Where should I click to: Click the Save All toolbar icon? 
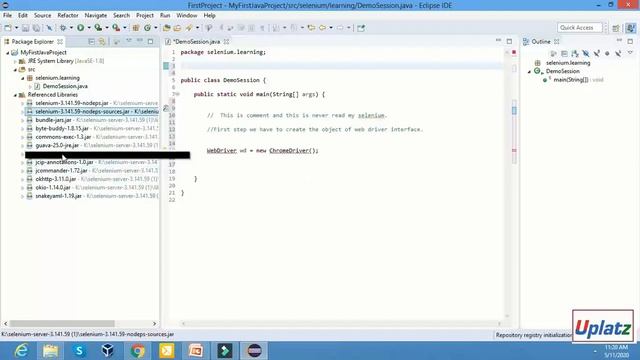click(36, 28)
